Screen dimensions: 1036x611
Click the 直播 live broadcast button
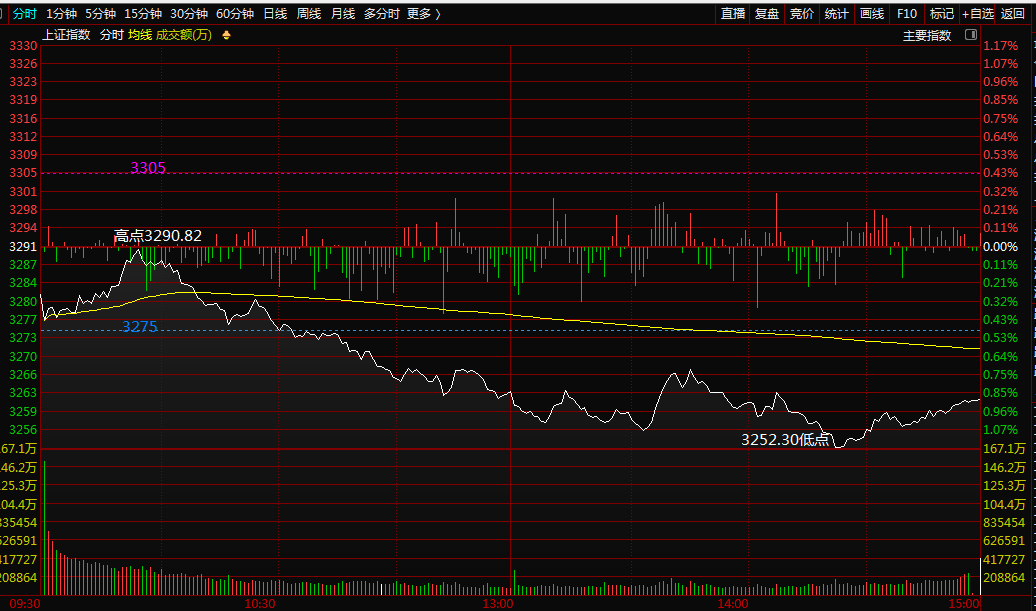[733, 13]
